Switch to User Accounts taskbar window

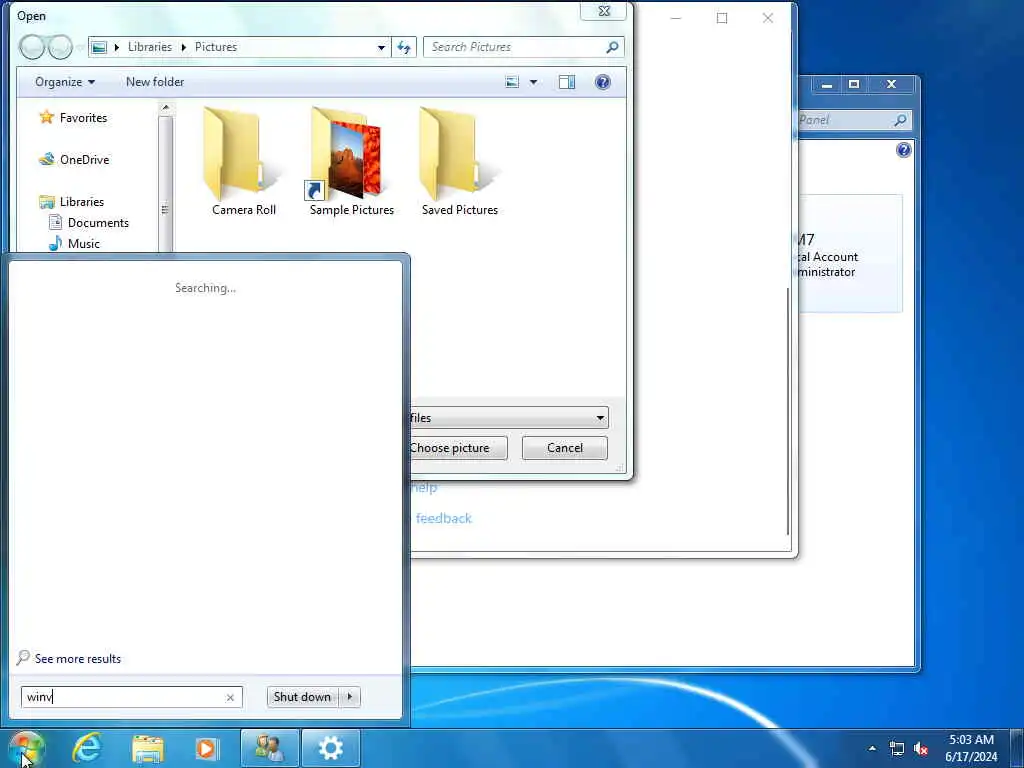point(270,748)
